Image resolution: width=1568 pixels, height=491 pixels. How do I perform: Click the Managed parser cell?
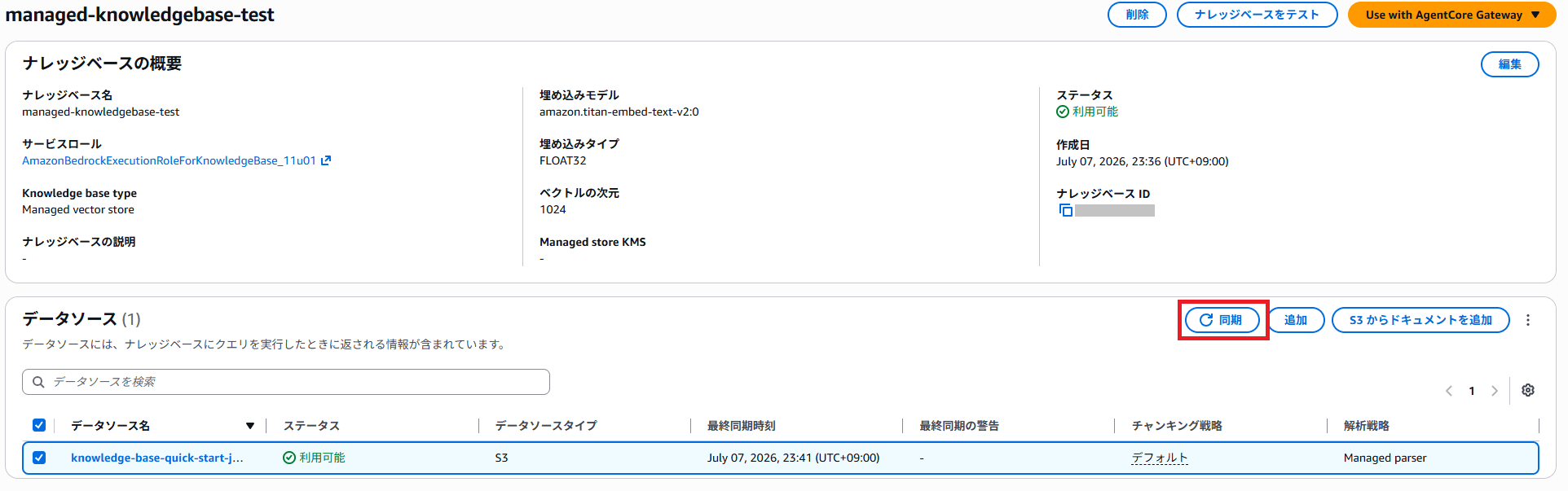1385,458
